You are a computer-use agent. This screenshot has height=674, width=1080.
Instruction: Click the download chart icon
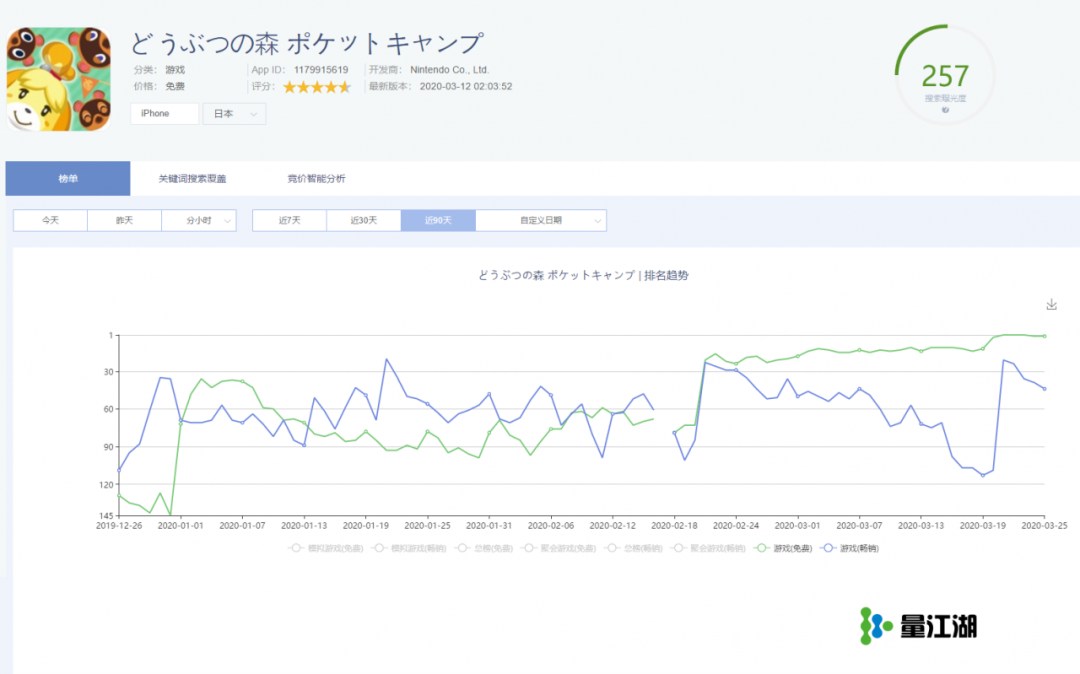(1051, 305)
